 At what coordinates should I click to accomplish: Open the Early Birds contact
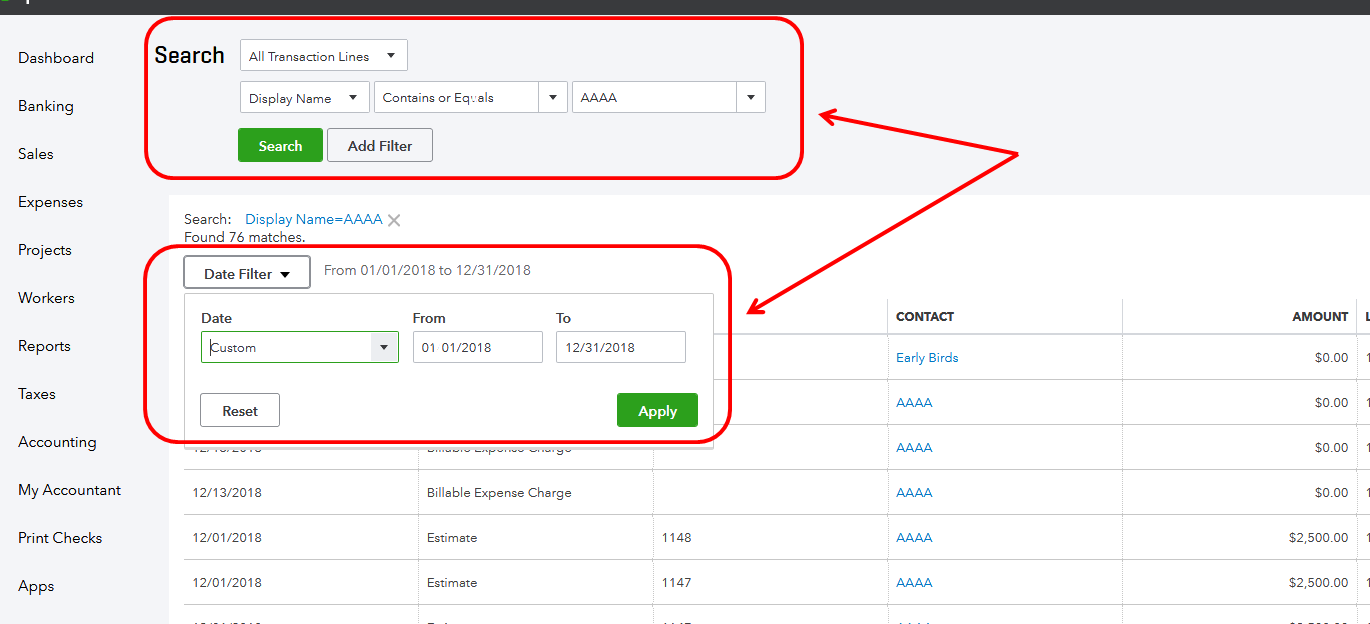pos(926,356)
